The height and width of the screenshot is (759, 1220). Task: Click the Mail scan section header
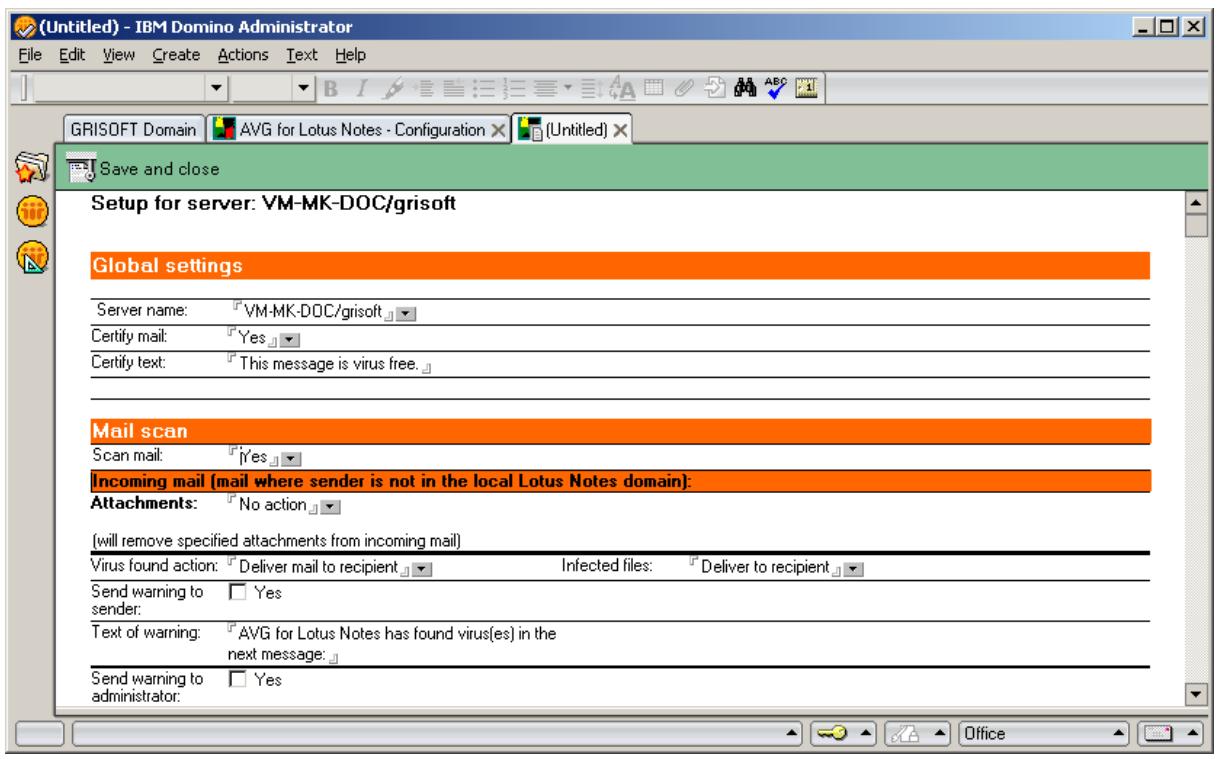click(x=620, y=433)
